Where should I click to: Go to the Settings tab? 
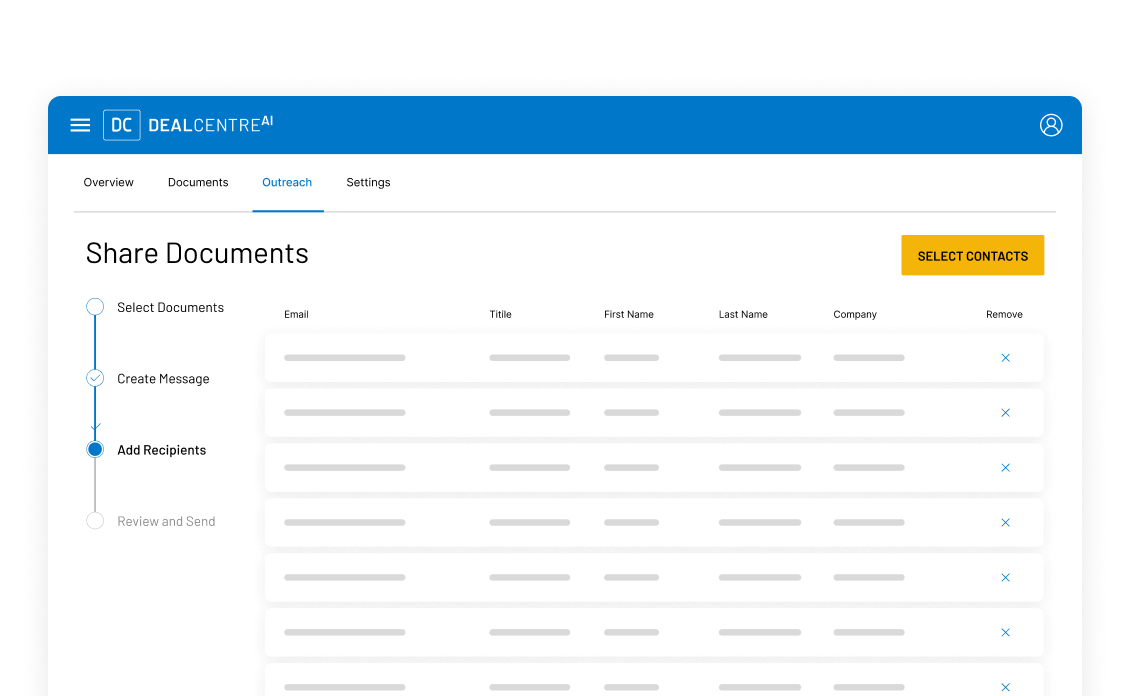[x=368, y=182]
